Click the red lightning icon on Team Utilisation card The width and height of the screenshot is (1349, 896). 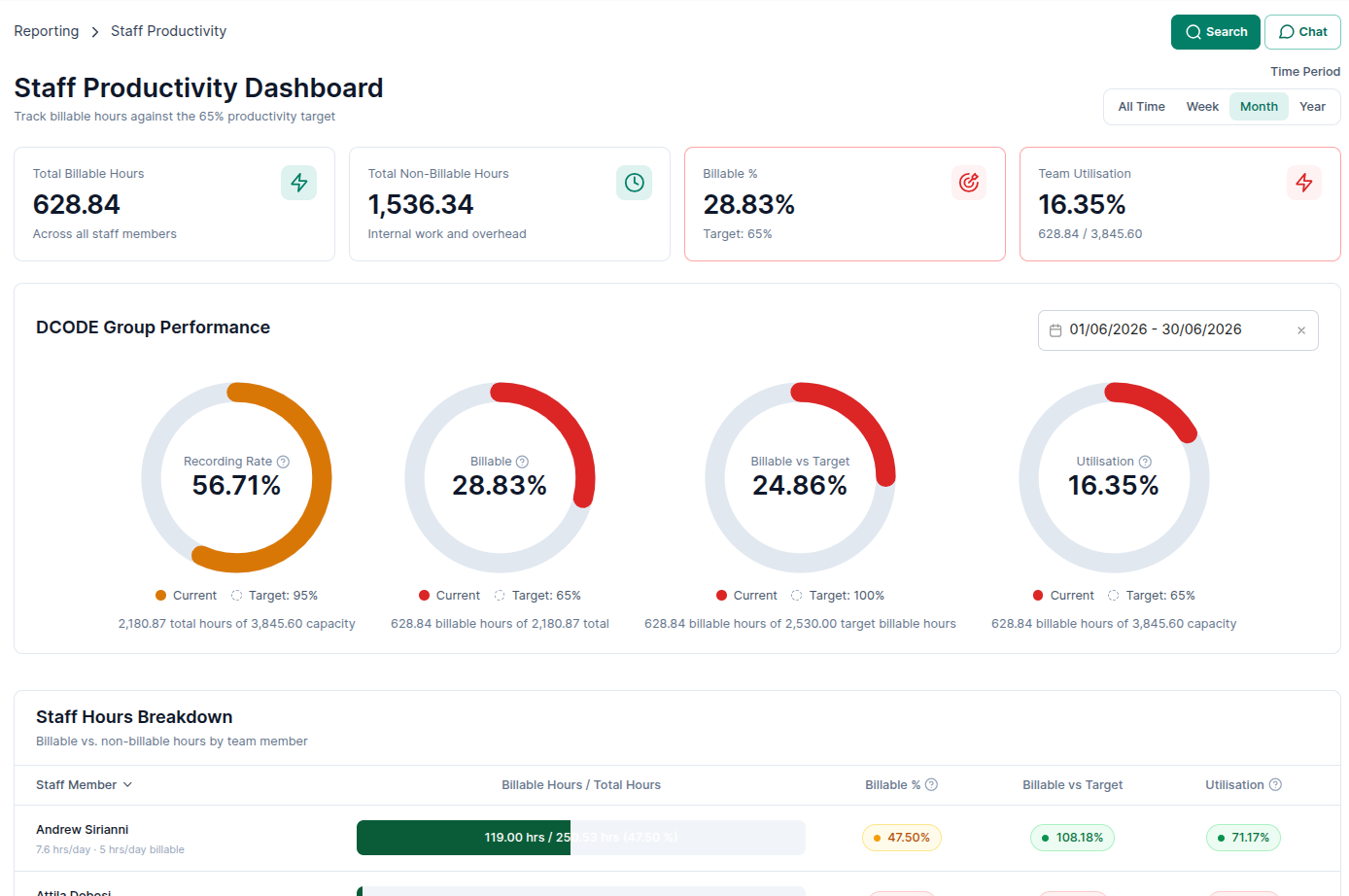1304,183
